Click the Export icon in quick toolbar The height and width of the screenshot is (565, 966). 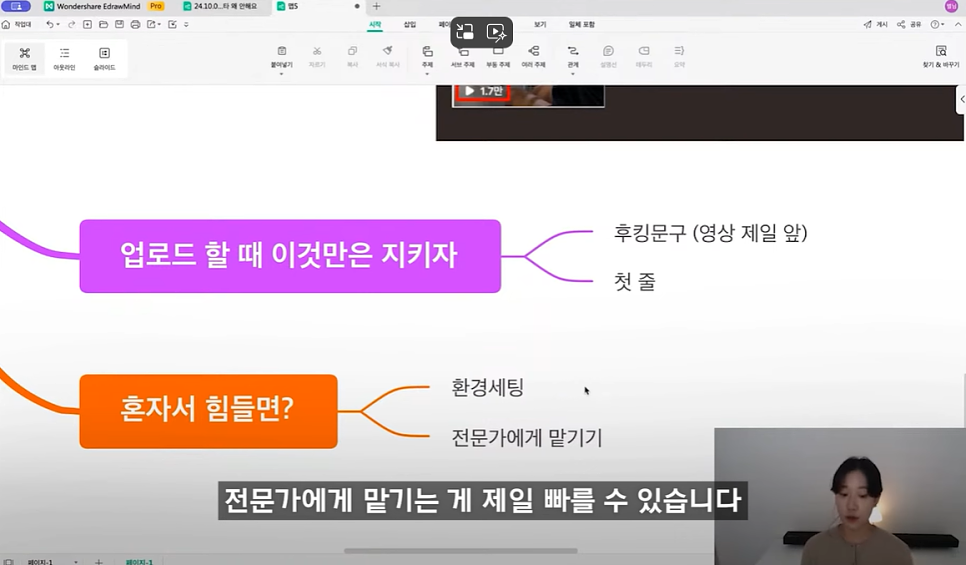pos(151,24)
